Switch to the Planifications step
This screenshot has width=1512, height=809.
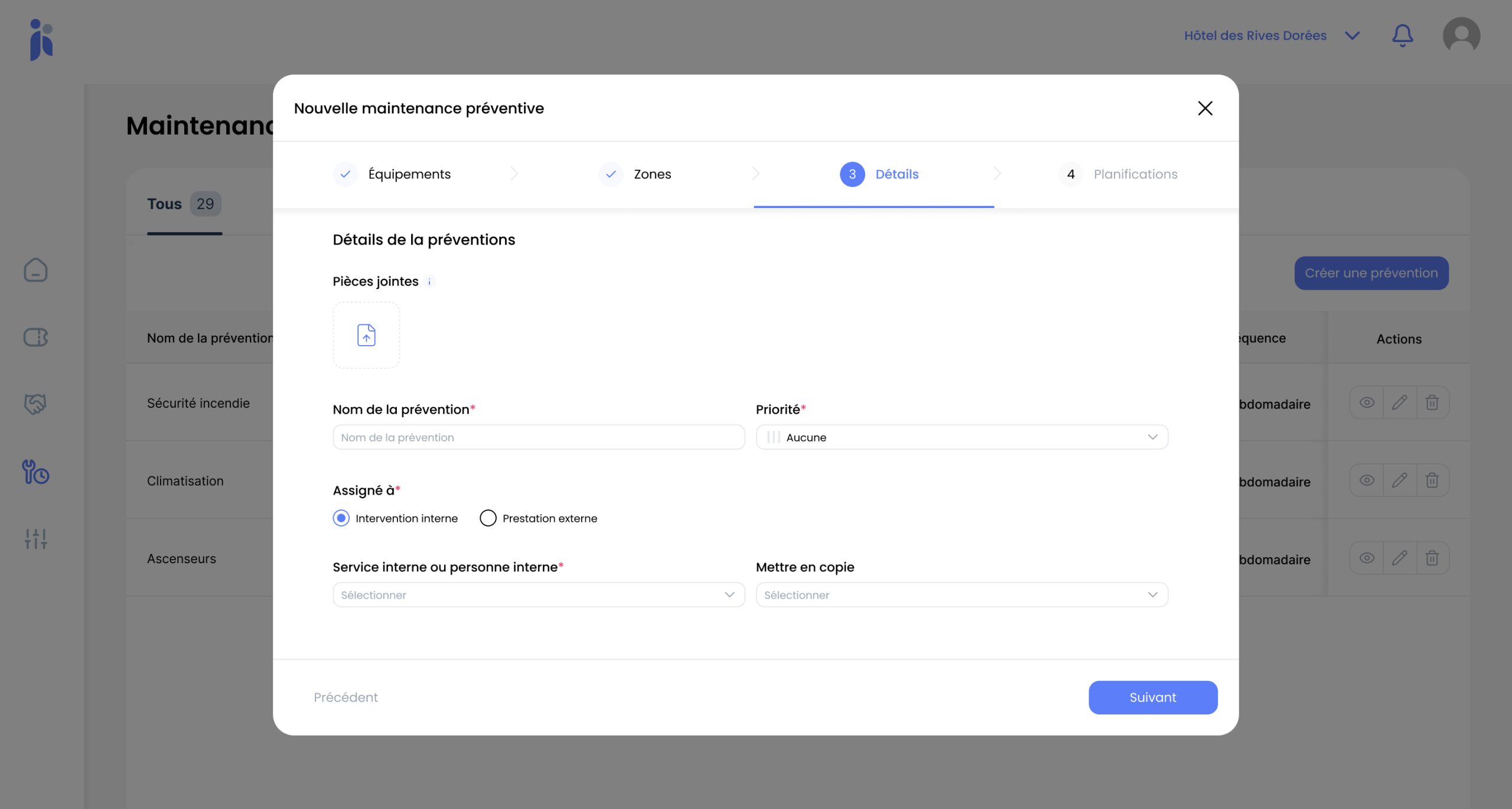(x=1135, y=174)
